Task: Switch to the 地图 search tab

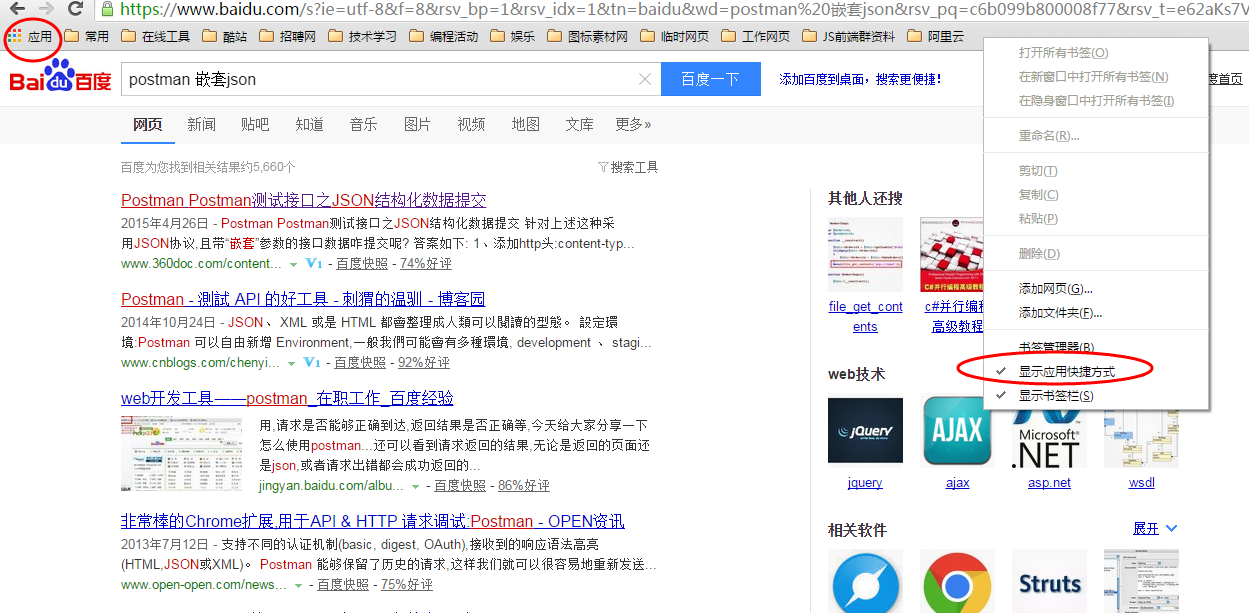Action: pyautogui.click(x=525, y=124)
